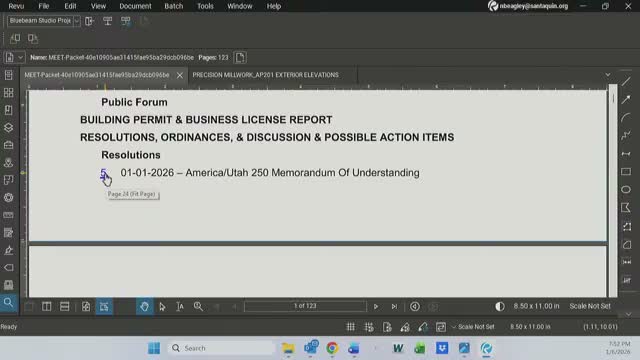Open the Revu menu
Image resolution: width=640 pixels, height=360 pixels.
coord(16,6)
